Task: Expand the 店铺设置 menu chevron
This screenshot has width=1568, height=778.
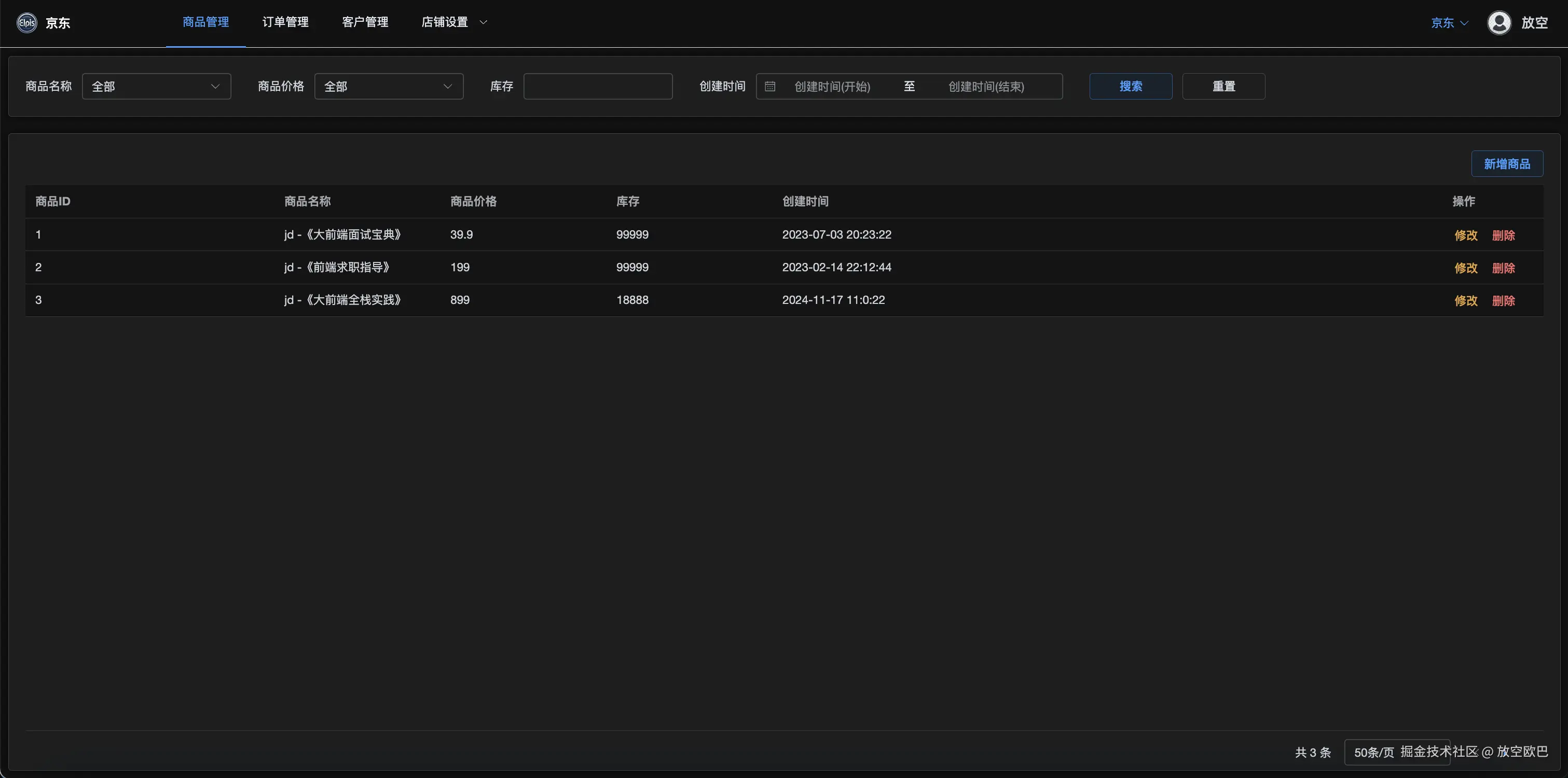Action: click(483, 22)
